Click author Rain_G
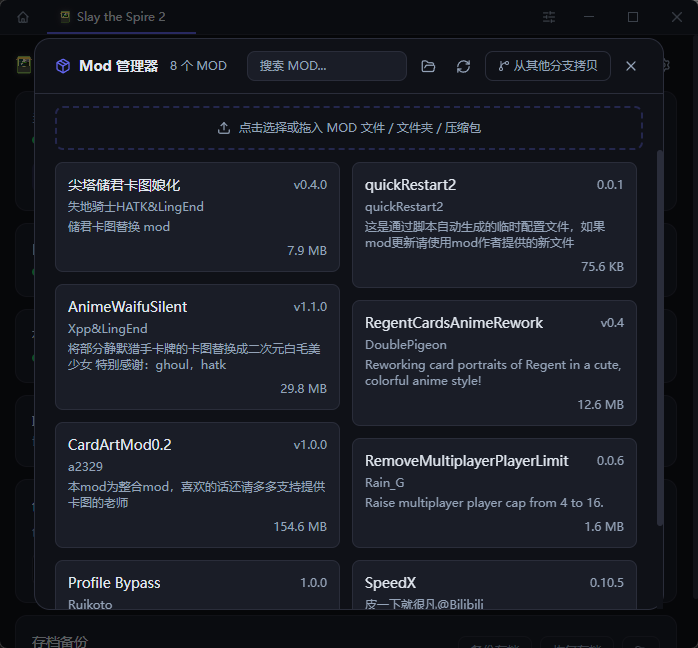Screen dimensions: 698x648 (x=384, y=483)
